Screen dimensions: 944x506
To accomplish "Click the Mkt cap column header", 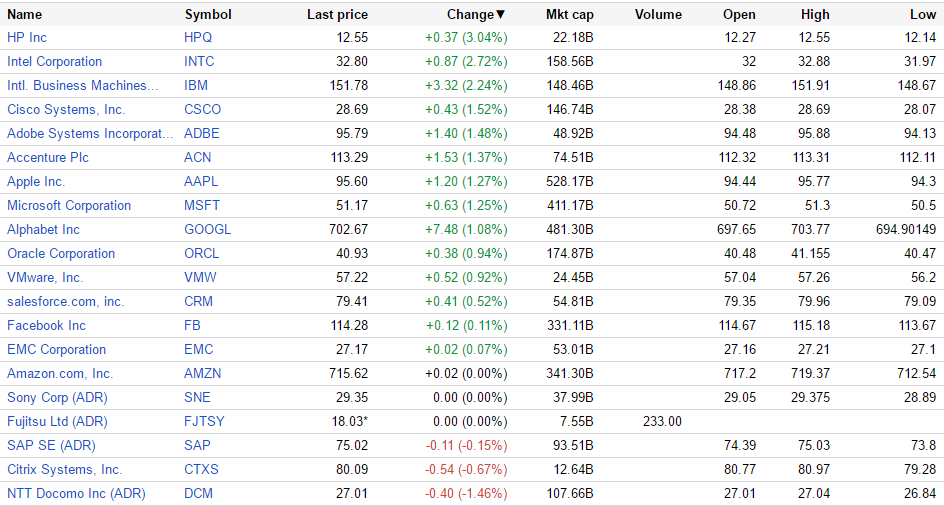I will (569, 15).
